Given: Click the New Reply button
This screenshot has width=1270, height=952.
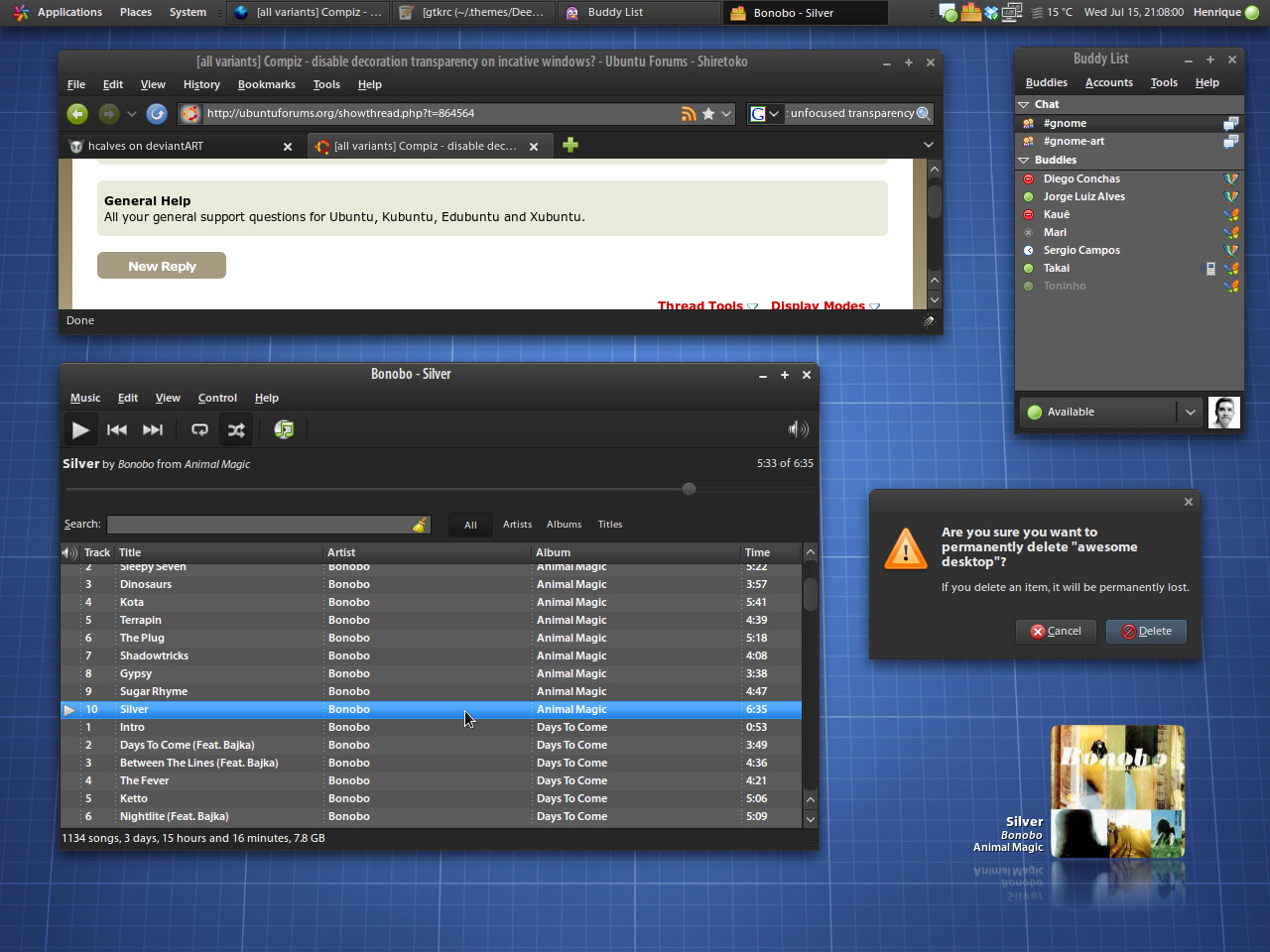Looking at the screenshot, I should tap(162, 266).
